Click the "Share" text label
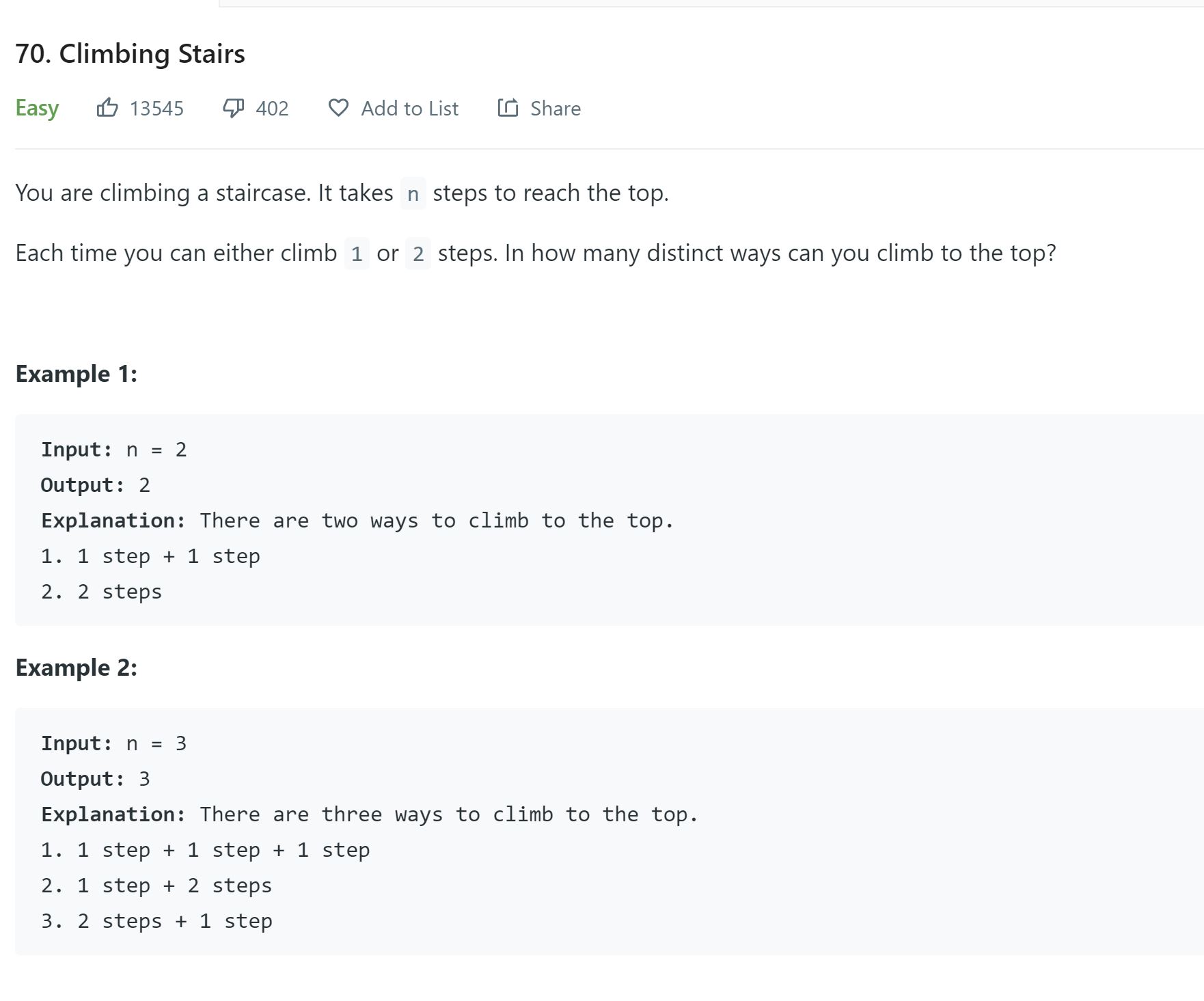The width and height of the screenshot is (1204, 1001). point(555,109)
